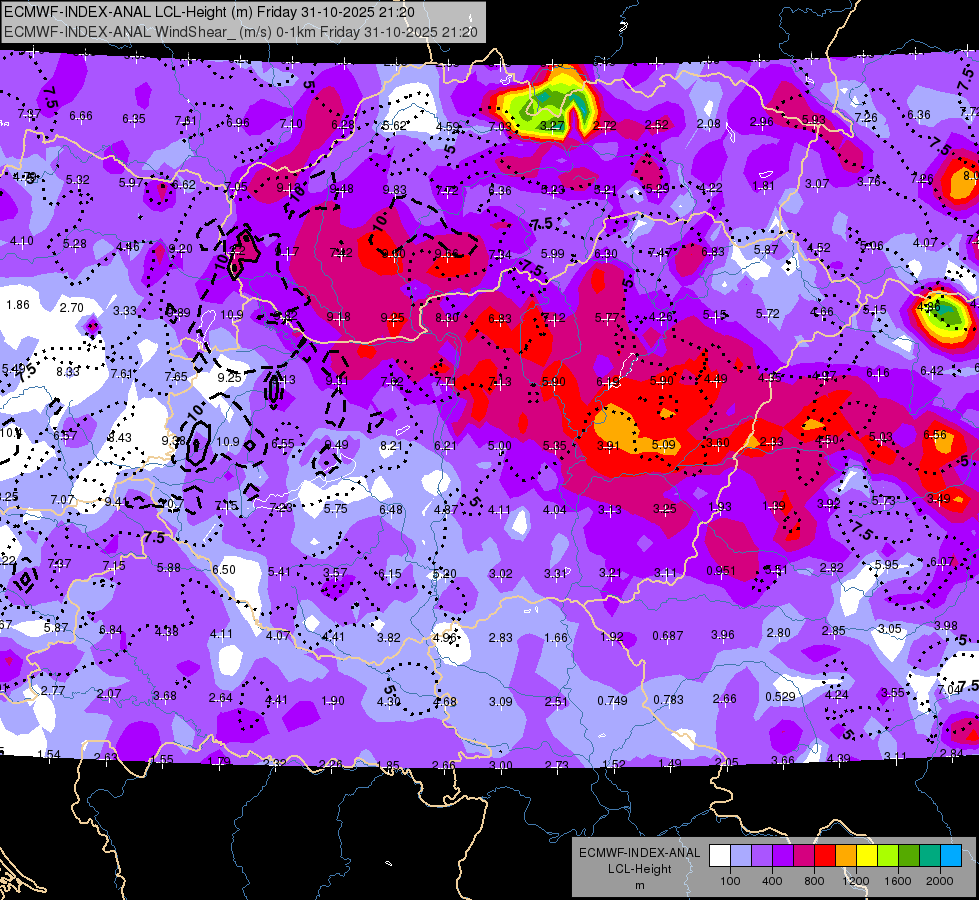The image size is (979, 900).
Task: Click the wind shear value 1.93
Action: point(720,507)
